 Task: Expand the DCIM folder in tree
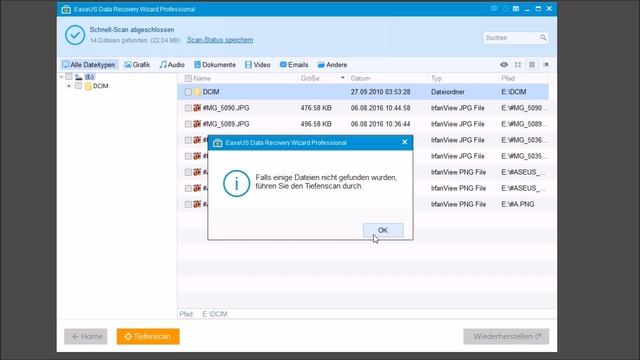pos(69,86)
